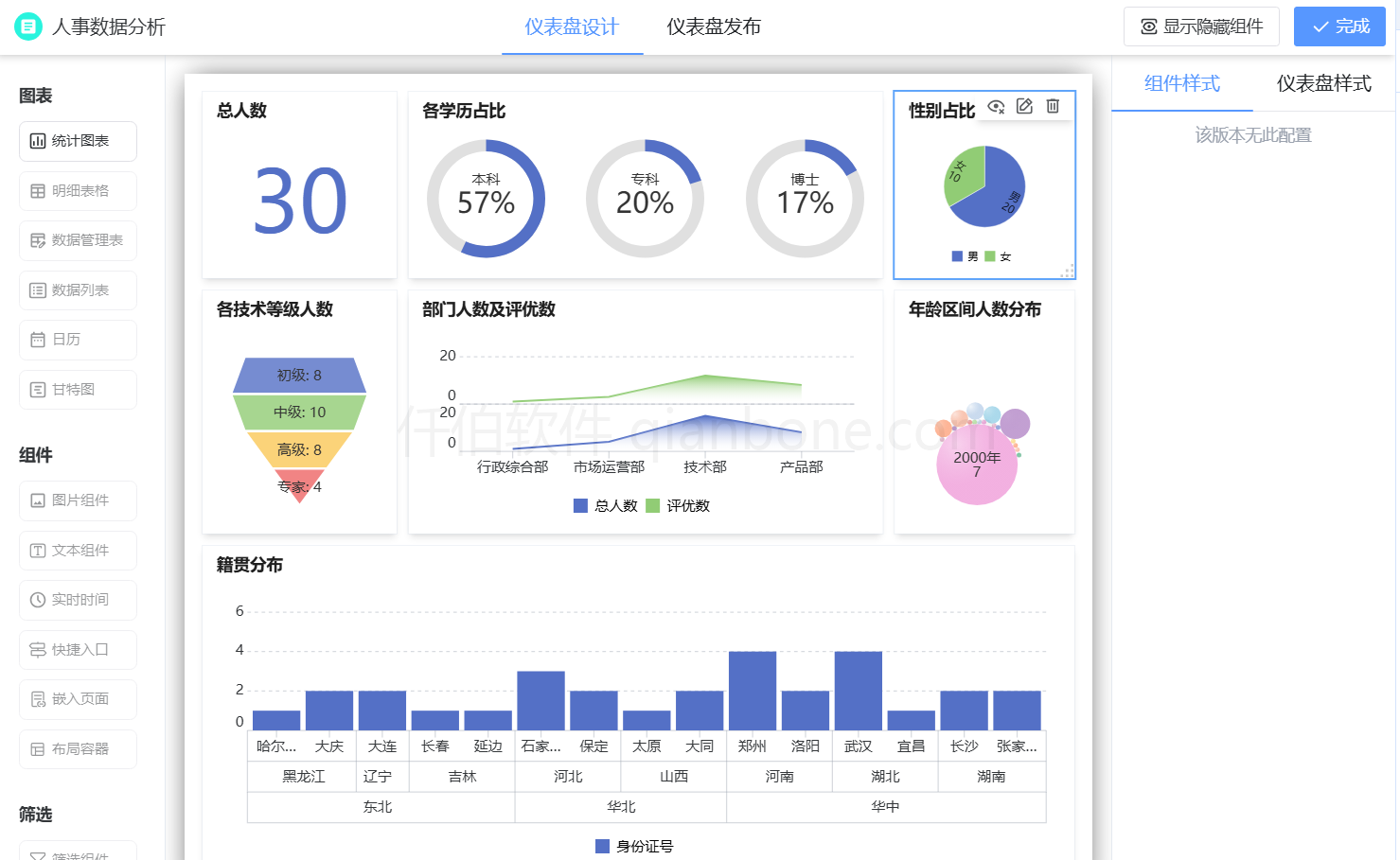The image size is (1400, 860).
Task: Toggle the 总人数 legend series
Action: pos(606,506)
